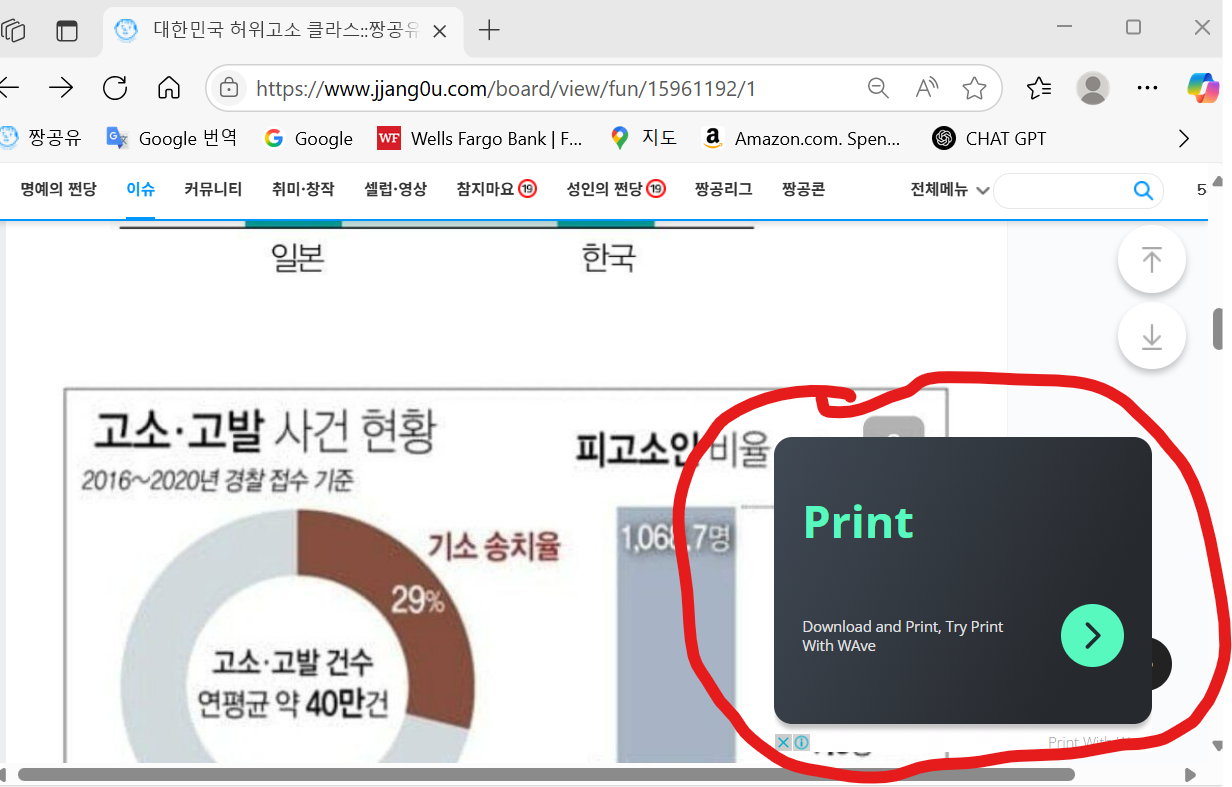Open the tab actions menu icon
The image size is (1232, 787).
[66, 30]
